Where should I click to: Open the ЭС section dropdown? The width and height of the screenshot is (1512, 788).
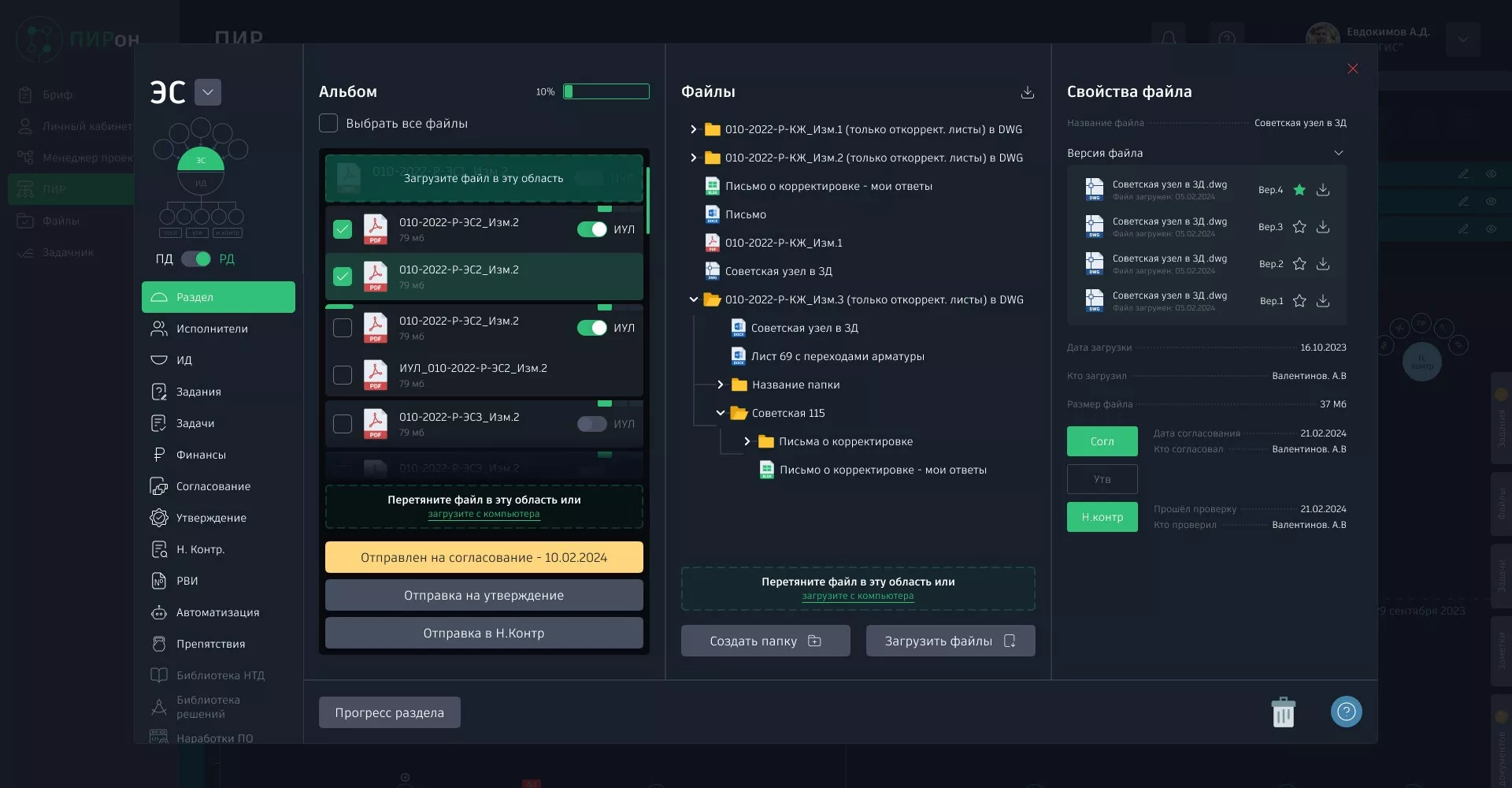208,92
